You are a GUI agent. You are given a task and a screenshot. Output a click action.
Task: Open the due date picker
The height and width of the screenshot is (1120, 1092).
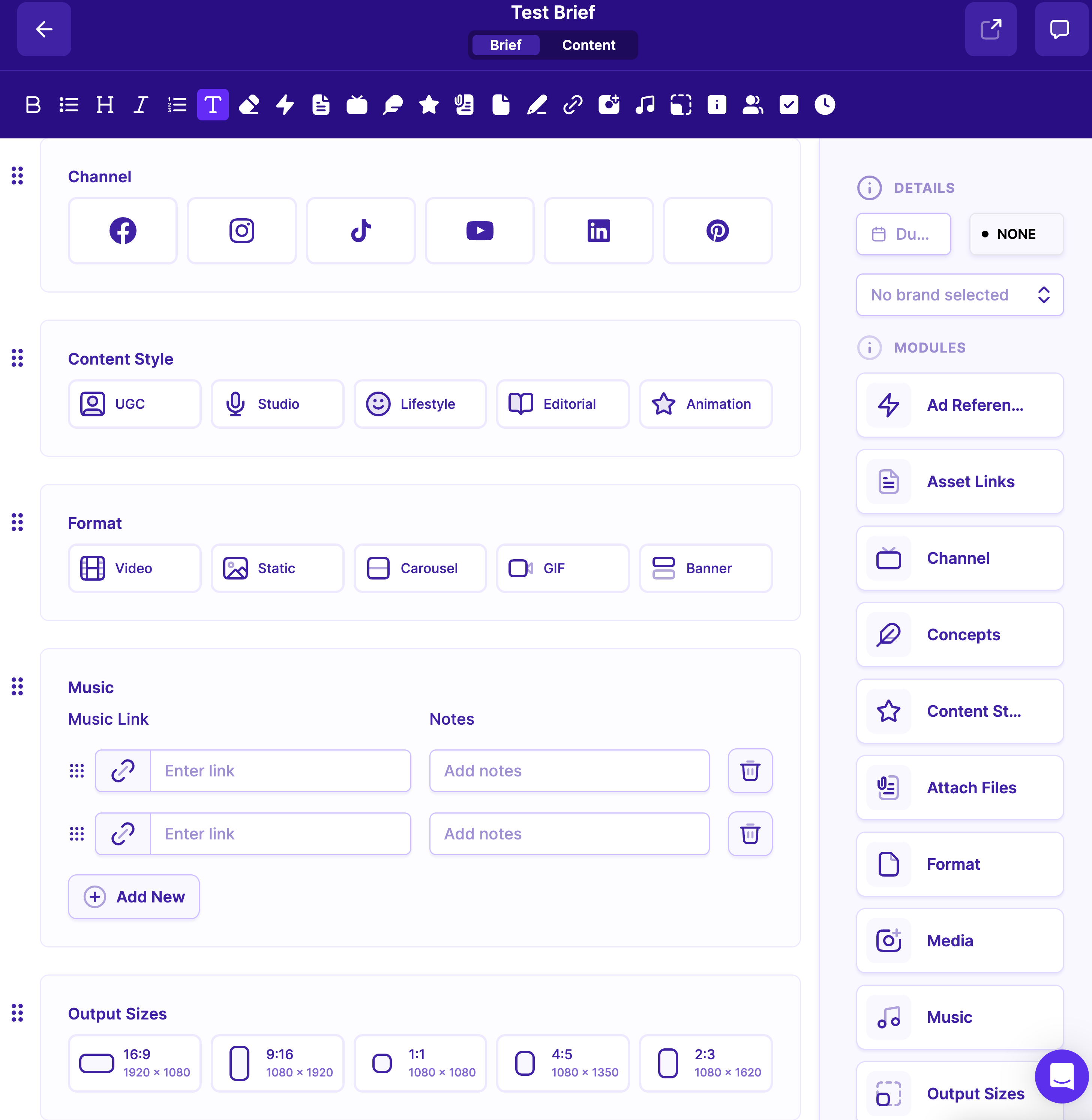pyautogui.click(x=903, y=234)
